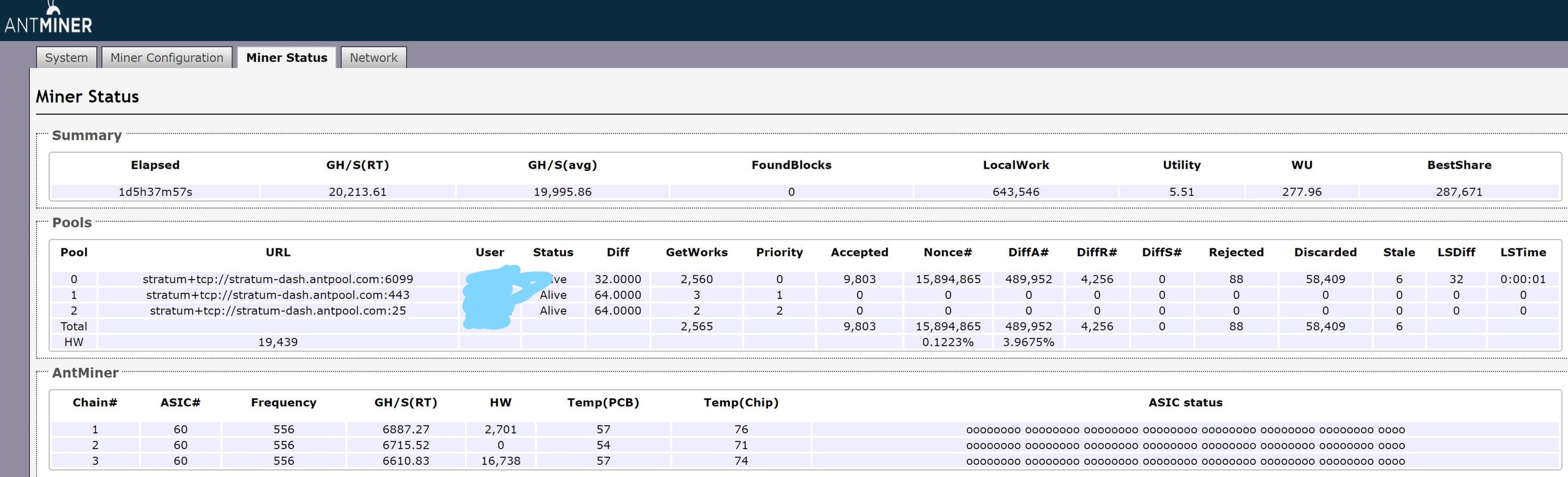Click pool URL ending with :25
Viewport: 1568px width, 477px height.
click(x=278, y=311)
